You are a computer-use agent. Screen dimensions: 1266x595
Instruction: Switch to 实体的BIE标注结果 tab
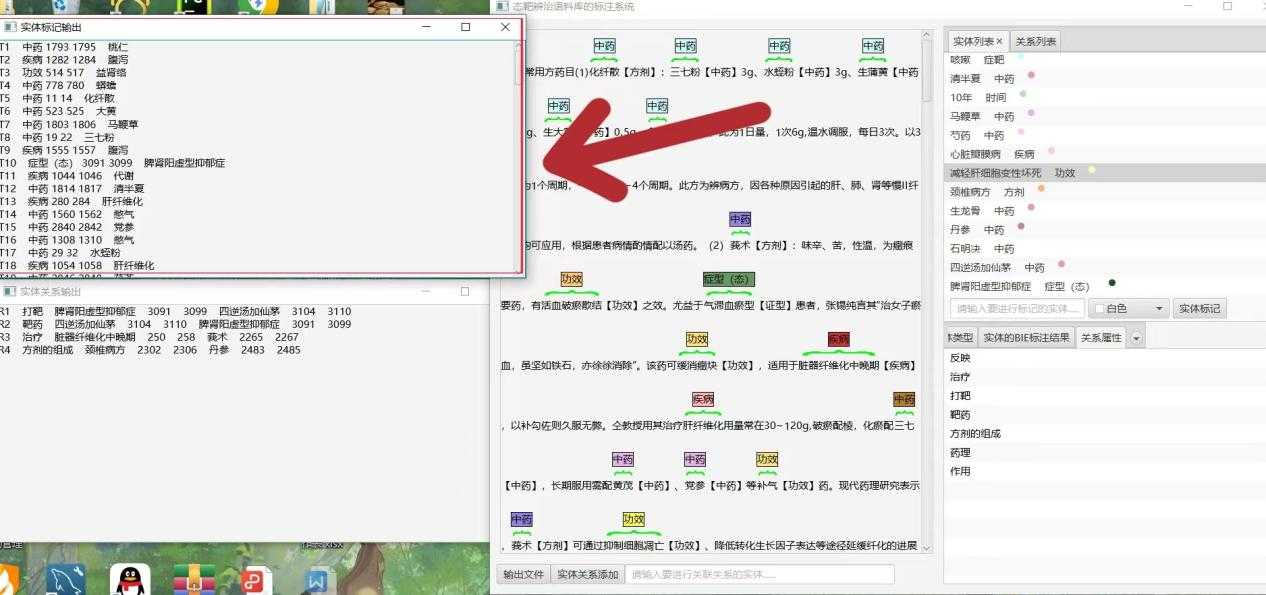click(1026, 338)
